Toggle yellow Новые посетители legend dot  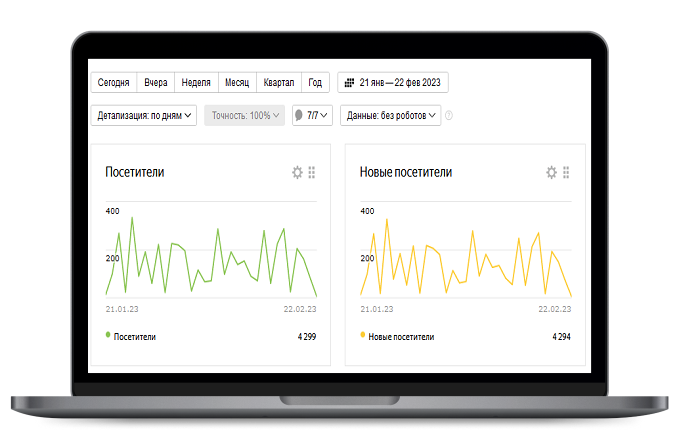pyautogui.click(x=363, y=334)
